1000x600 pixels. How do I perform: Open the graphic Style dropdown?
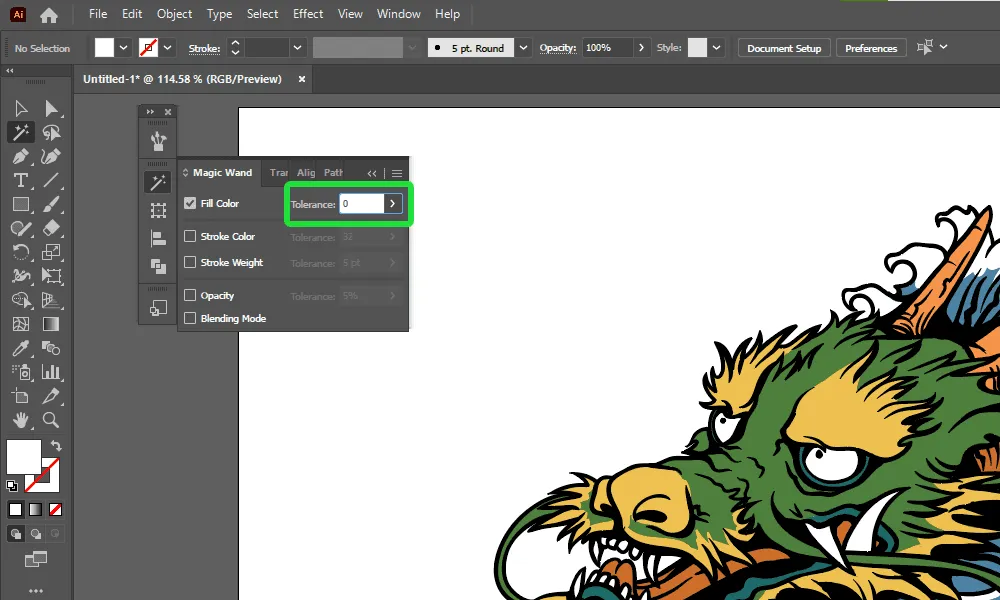point(716,48)
